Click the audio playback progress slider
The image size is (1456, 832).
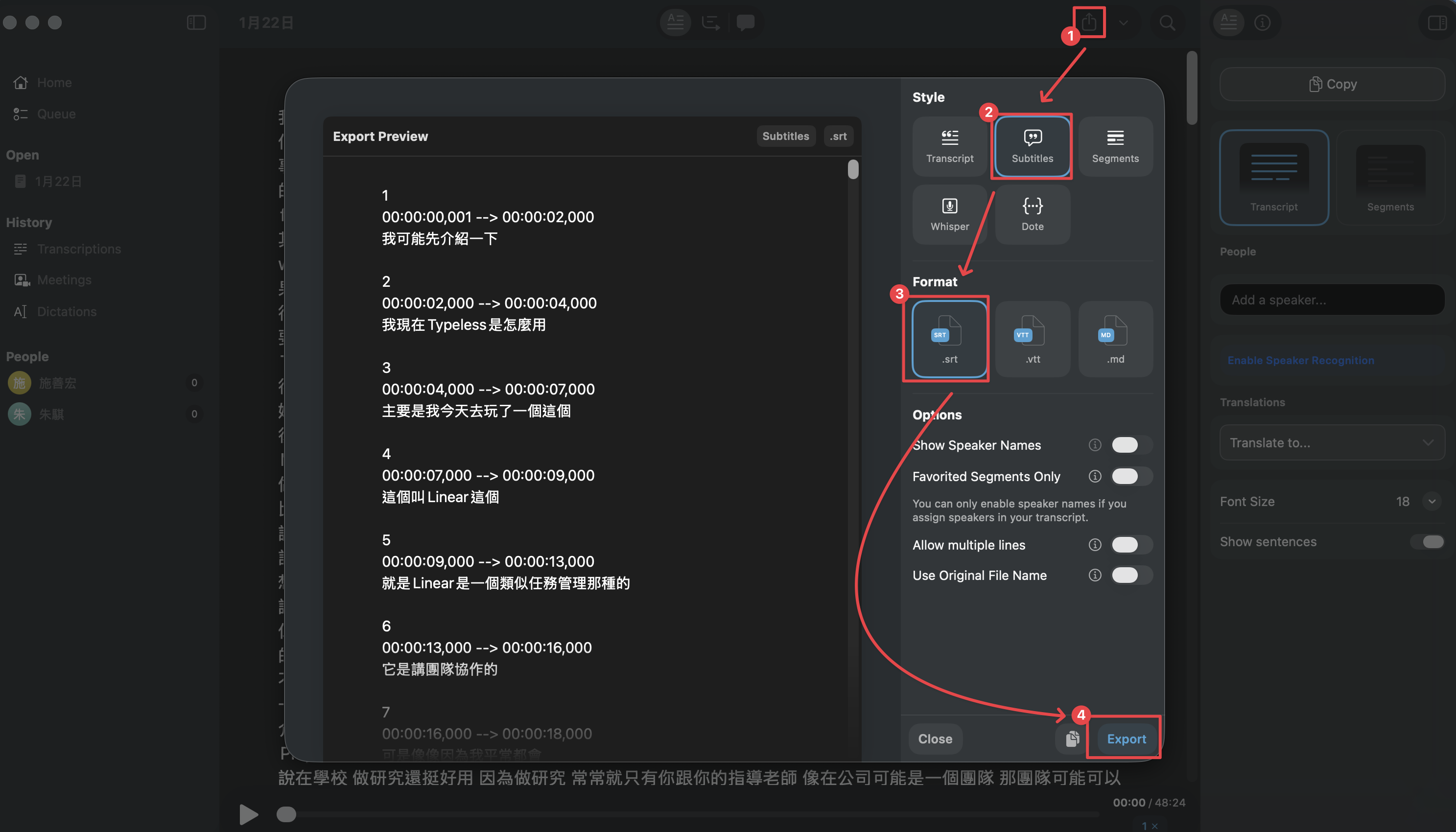(686, 814)
